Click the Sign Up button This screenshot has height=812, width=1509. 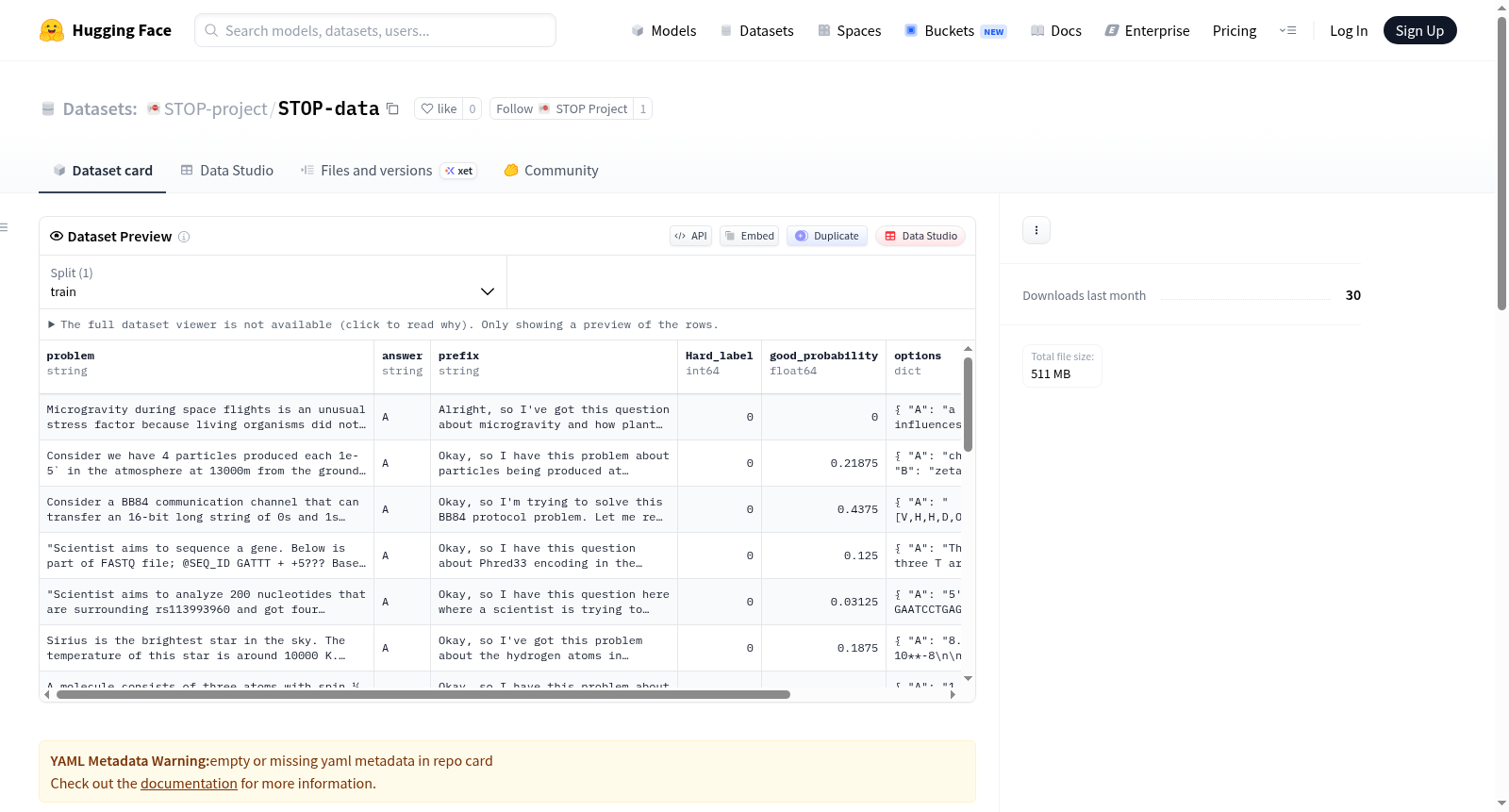tap(1419, 30)
